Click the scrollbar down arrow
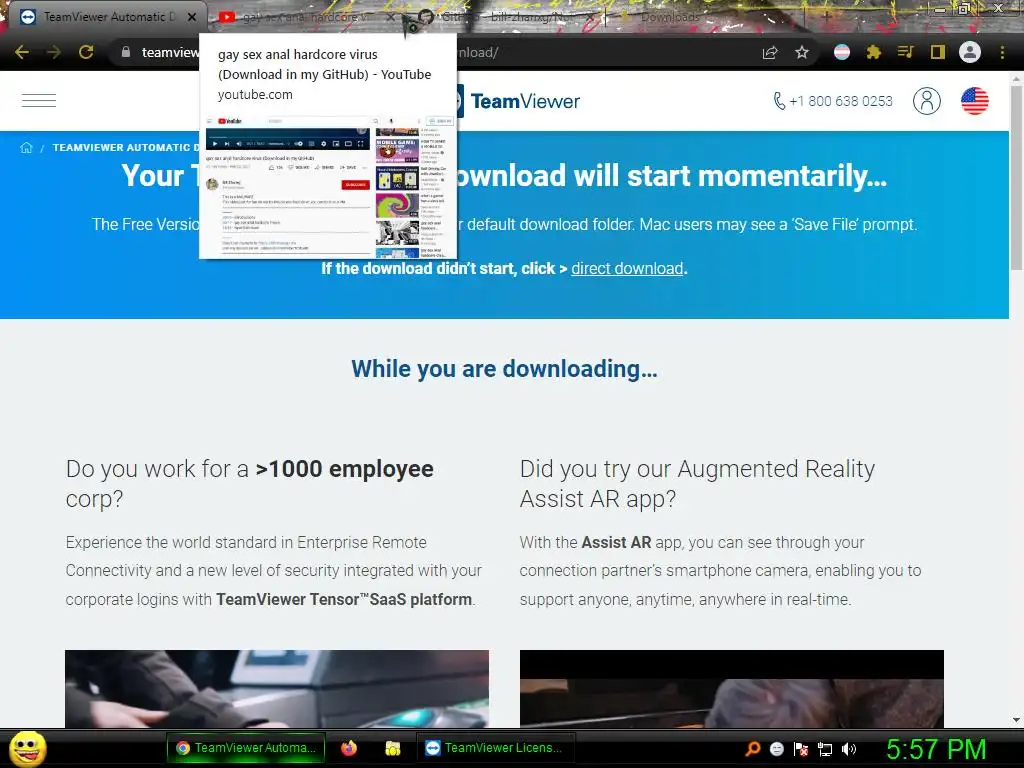This screenshot has width=1024, height=768. pyautogui.click(x=1016, y=720)
